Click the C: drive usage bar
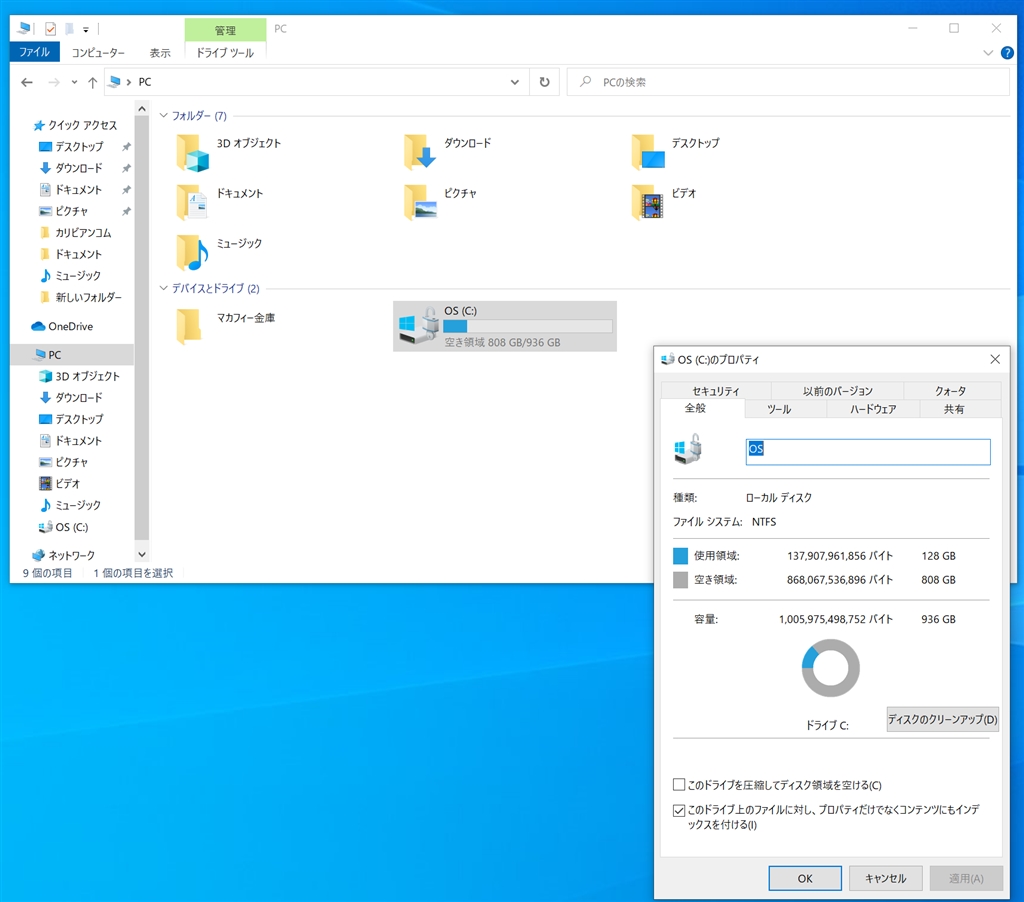The width and height of the screenshot is (1024, 902). pyautogui.click(x=528, y=327)
